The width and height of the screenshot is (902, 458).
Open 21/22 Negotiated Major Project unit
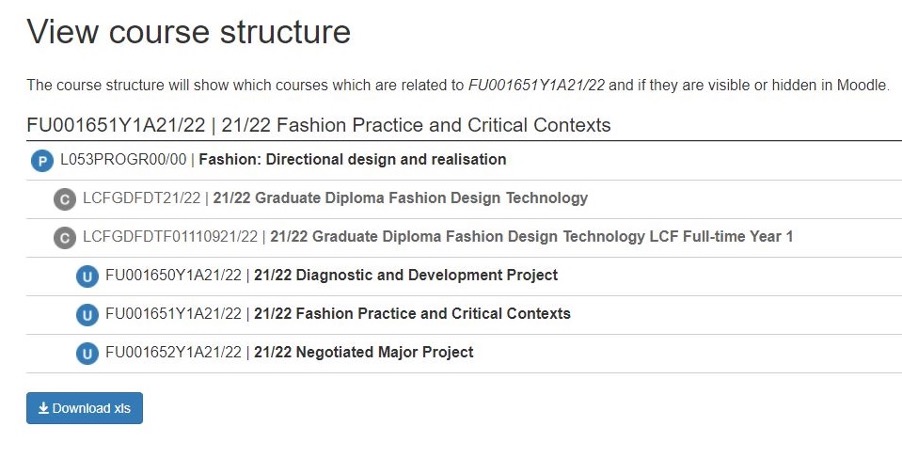[x=364, y=352]
